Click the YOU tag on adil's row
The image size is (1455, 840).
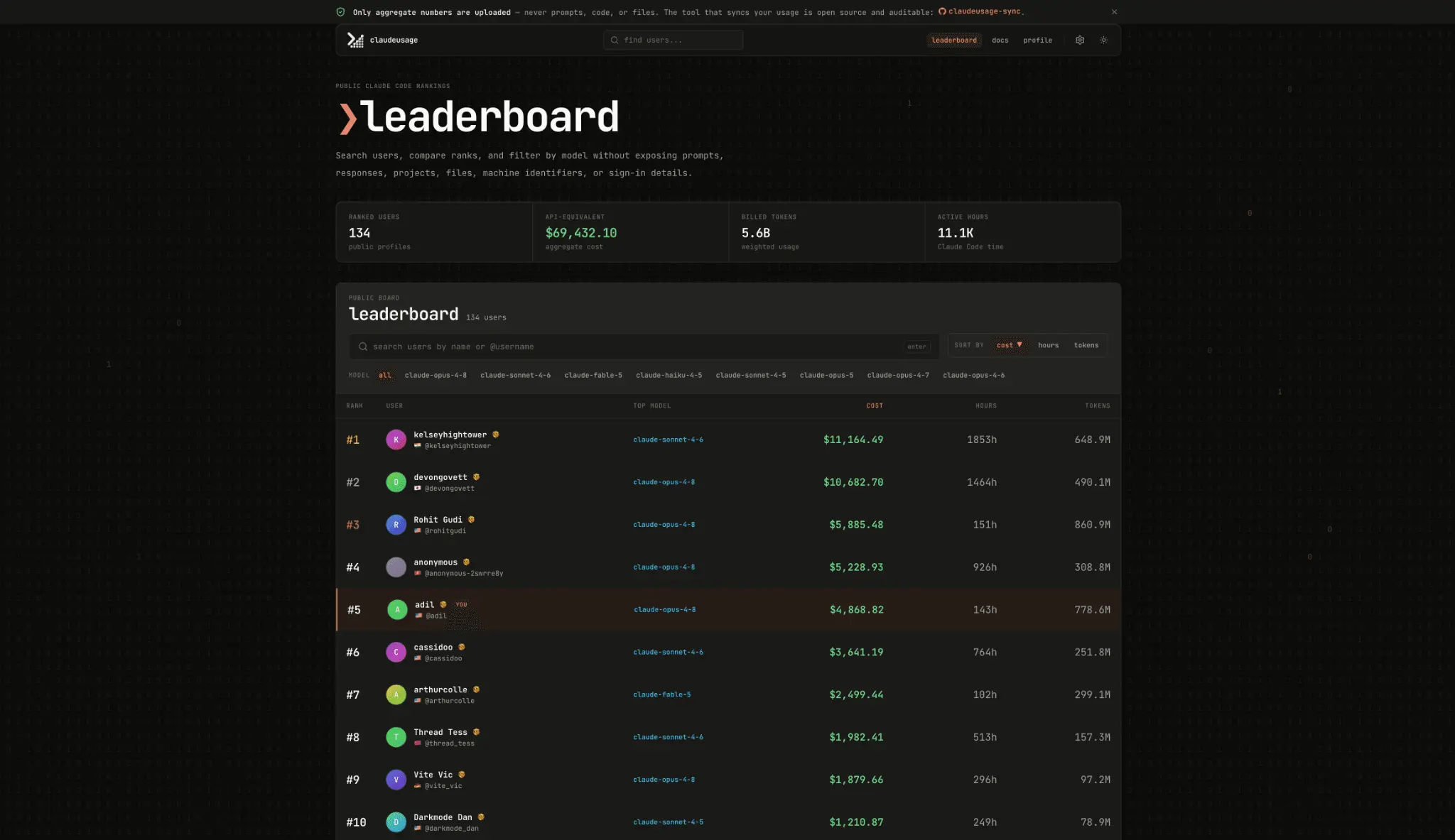(461, 605)
